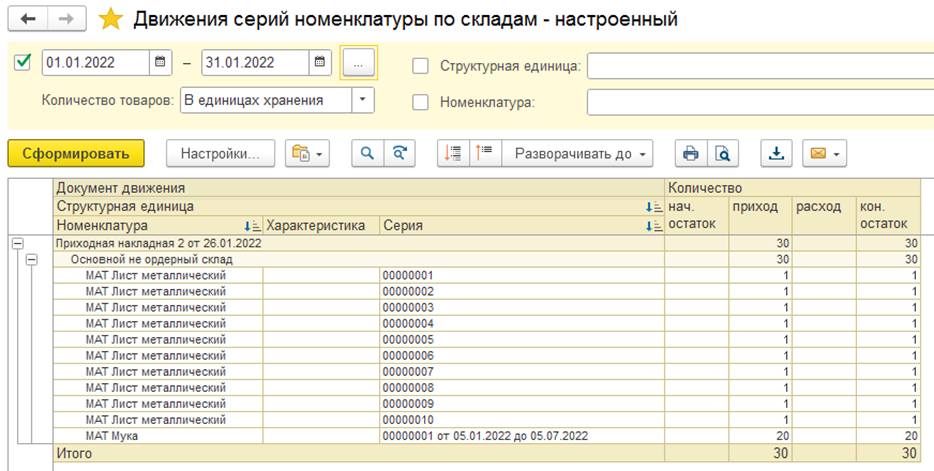
Task: Open the Разворачивать до dropdown
Action: 577,154
